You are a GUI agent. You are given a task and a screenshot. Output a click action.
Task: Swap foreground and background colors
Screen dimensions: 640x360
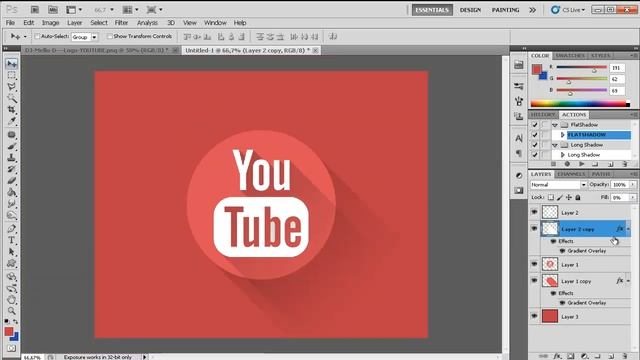(x=16, y=322)
